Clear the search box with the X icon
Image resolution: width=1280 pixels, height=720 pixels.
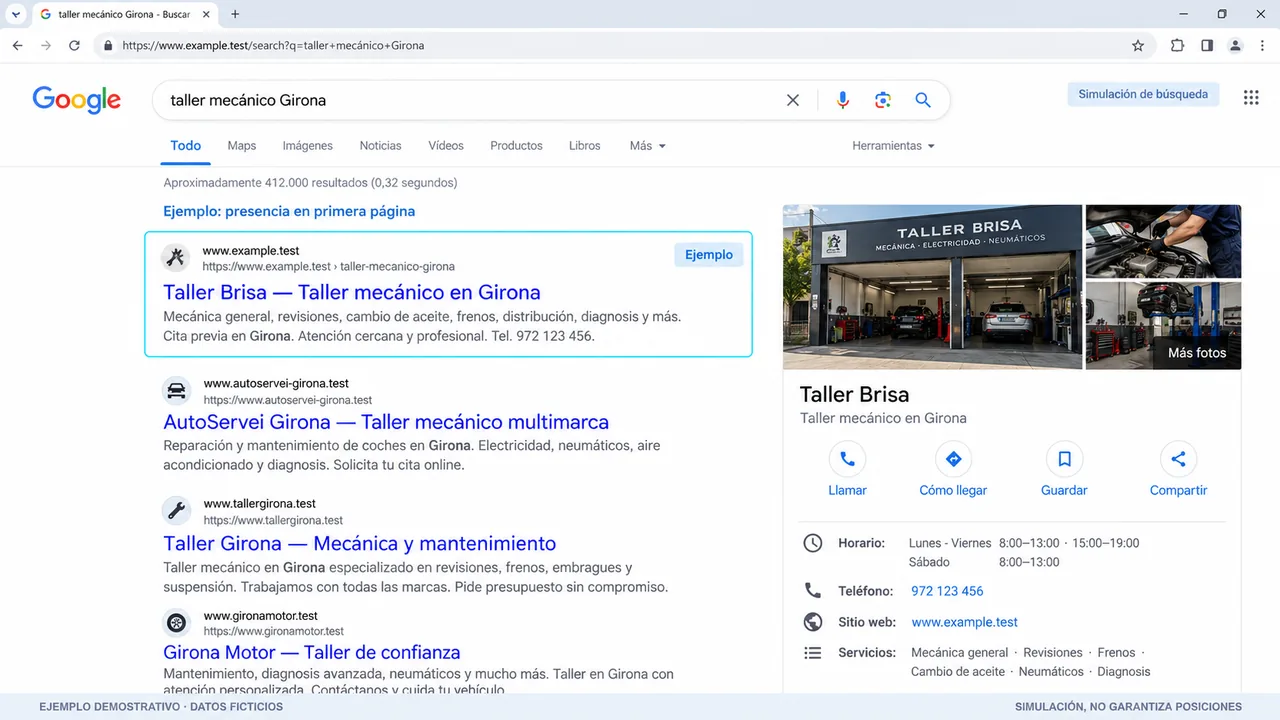[793, 100]
